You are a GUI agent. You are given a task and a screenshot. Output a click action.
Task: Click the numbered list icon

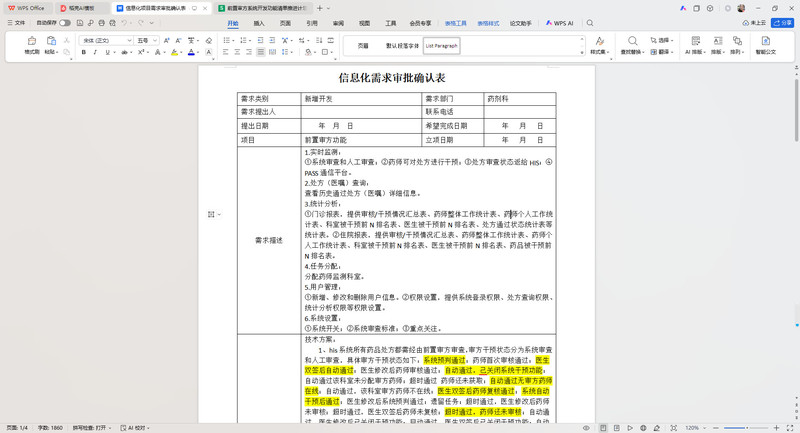click(243, 40)
